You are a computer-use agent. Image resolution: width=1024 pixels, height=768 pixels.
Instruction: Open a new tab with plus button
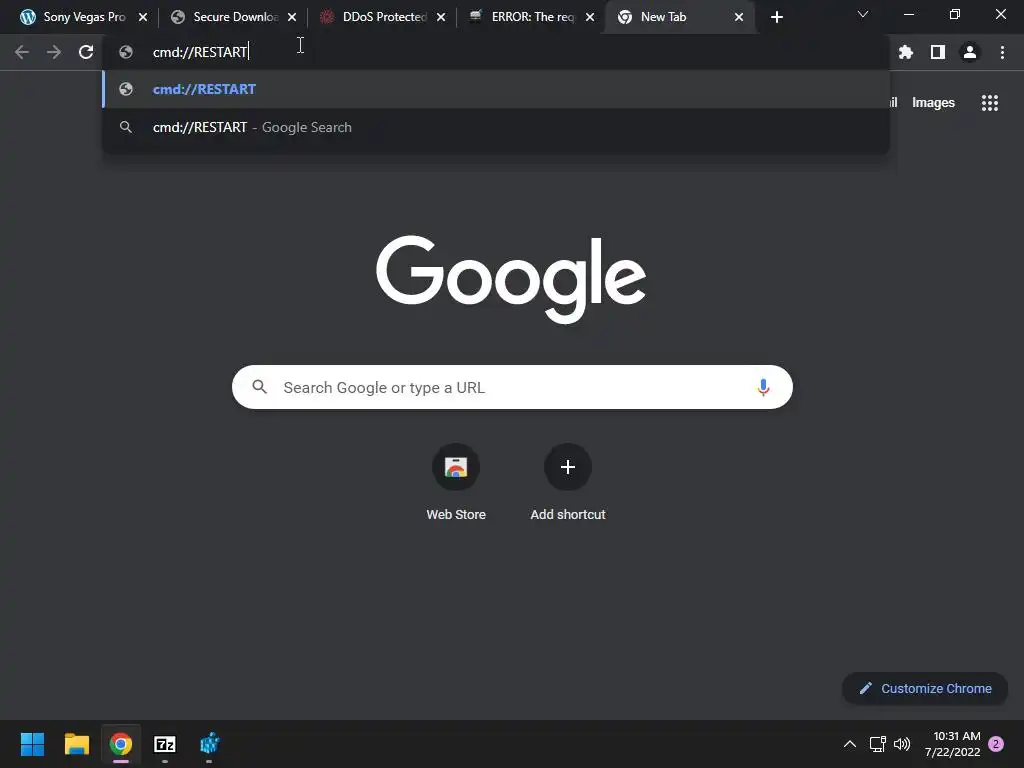pos(776,17)
